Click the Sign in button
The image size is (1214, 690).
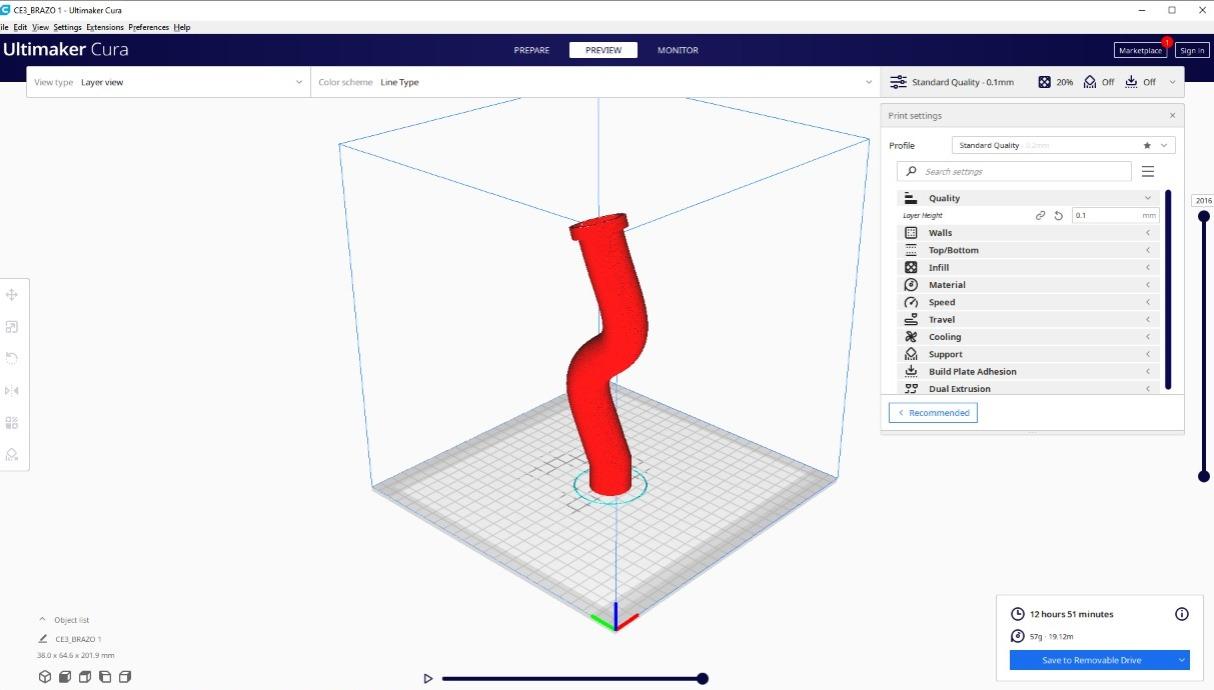(x=1192, y=50)
